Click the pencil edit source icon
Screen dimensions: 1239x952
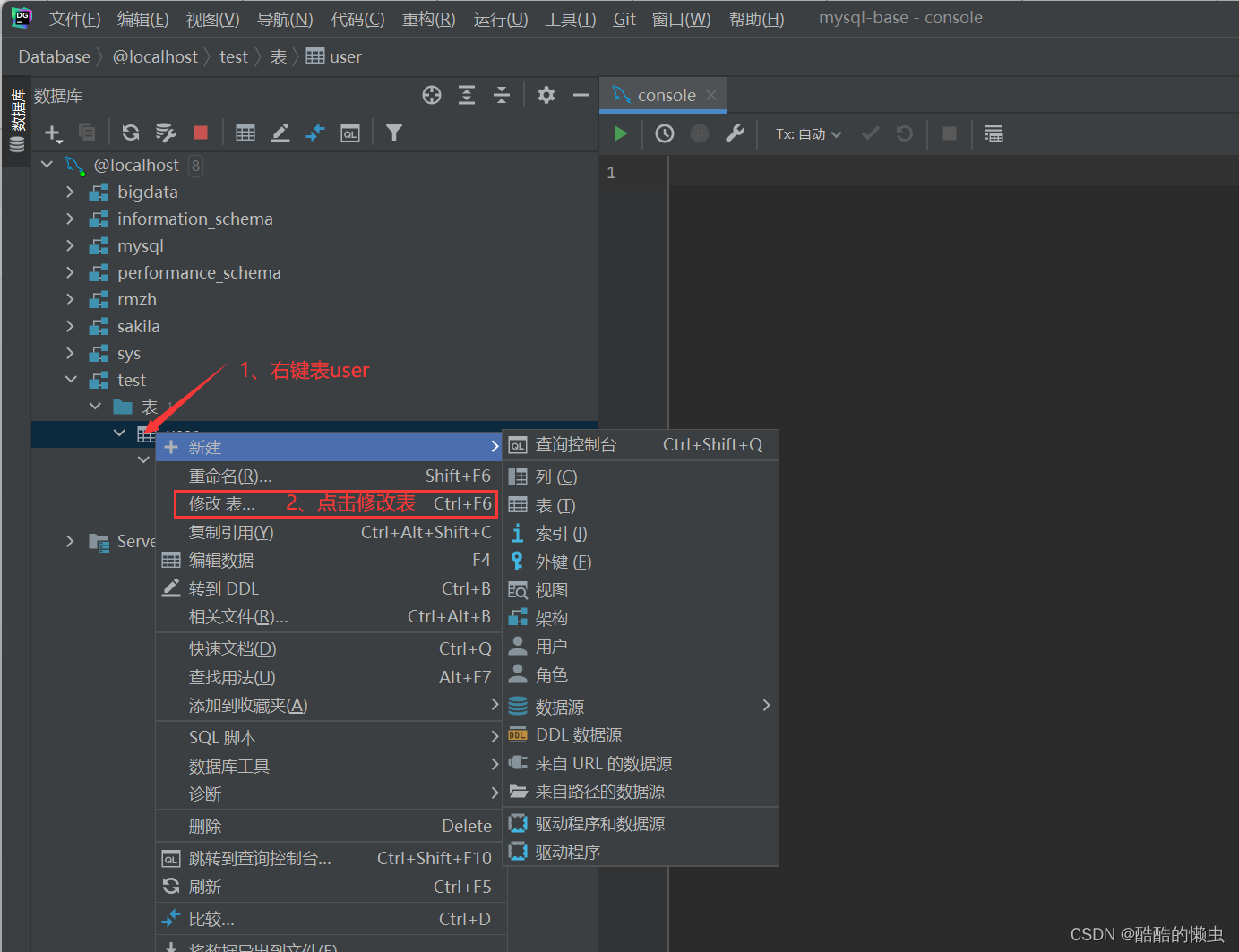coord(280,133)
